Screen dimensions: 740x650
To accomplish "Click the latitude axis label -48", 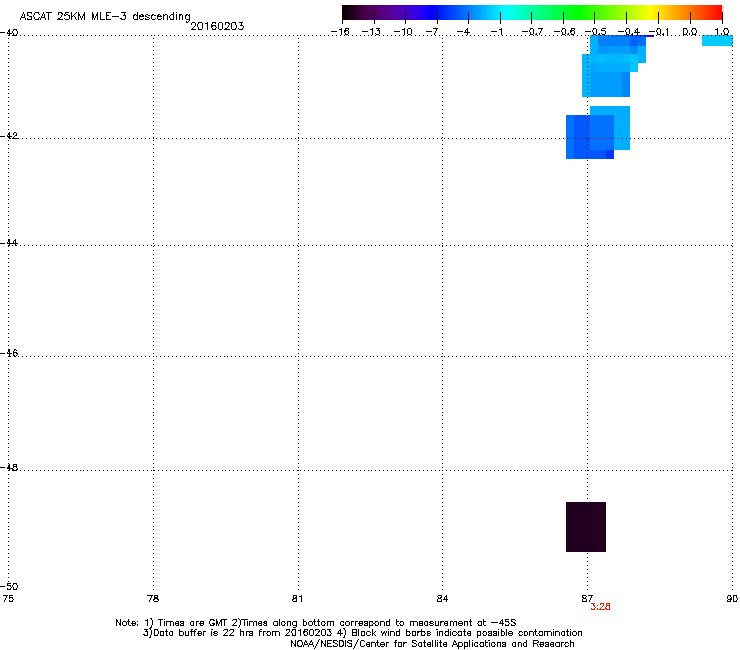I will (9, 467).
